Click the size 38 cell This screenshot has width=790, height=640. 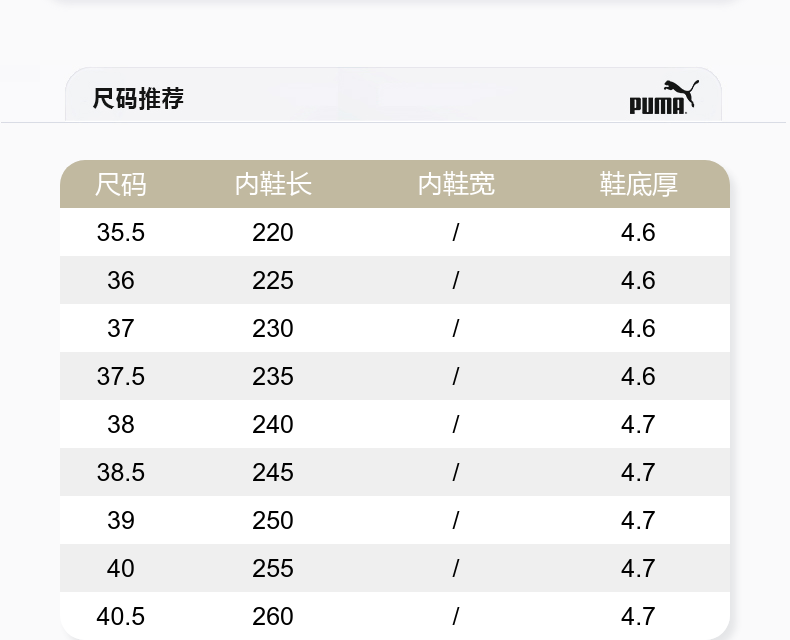pos(121,425)
